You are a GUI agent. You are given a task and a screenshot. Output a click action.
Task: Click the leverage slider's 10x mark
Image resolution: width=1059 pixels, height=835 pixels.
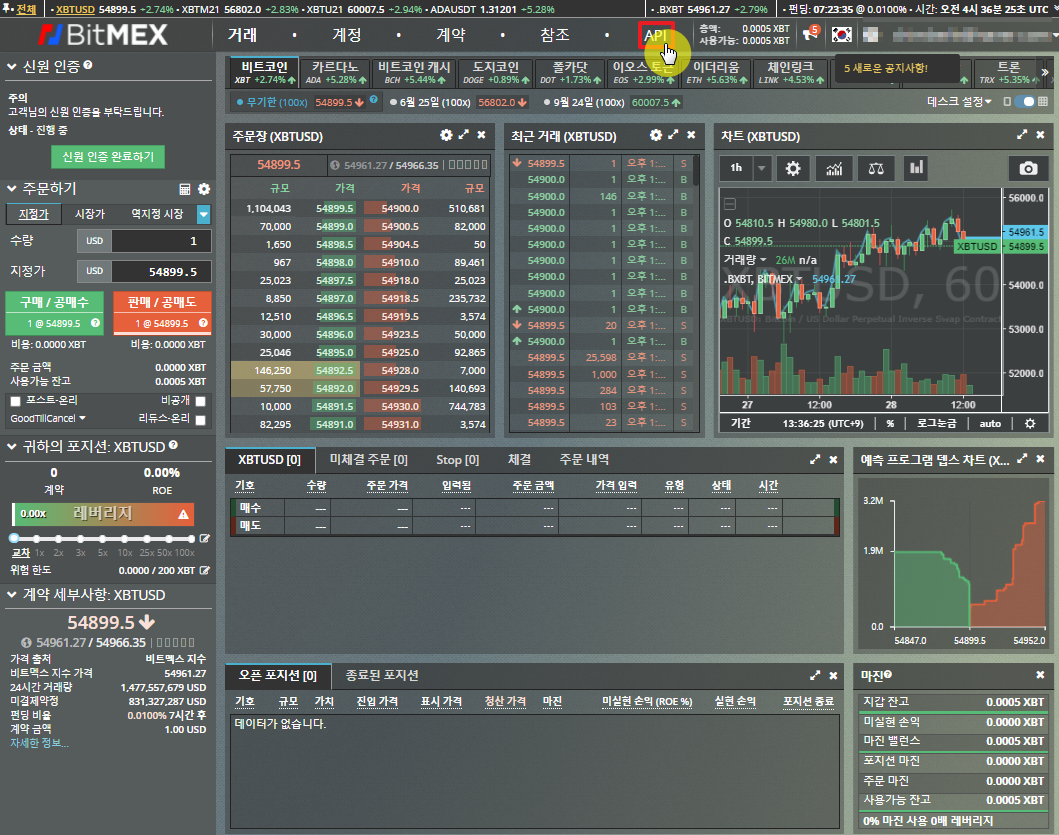point(124,539)
